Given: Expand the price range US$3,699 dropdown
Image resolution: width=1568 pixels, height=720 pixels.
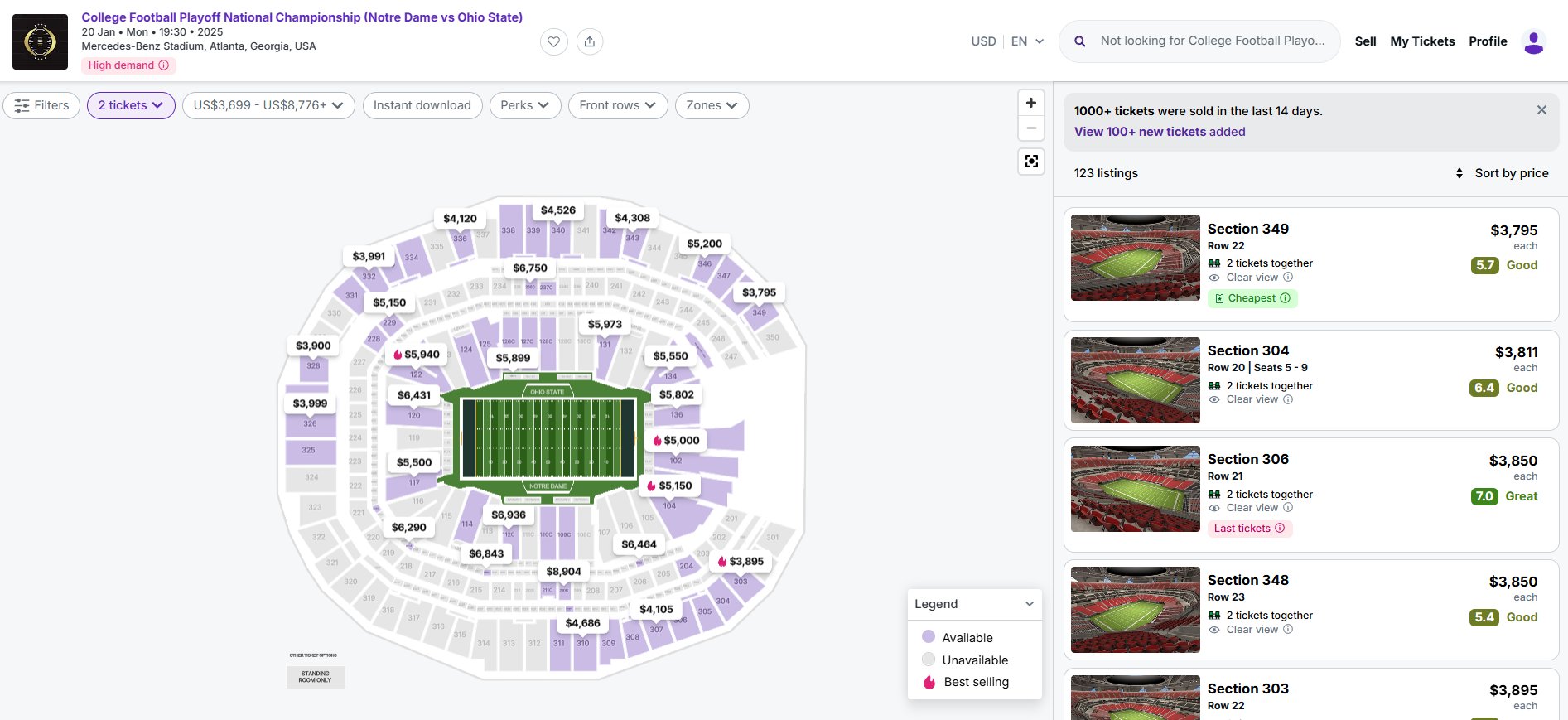Looking at the screenshot, I should pyautogui.click(x=268, y=105).
